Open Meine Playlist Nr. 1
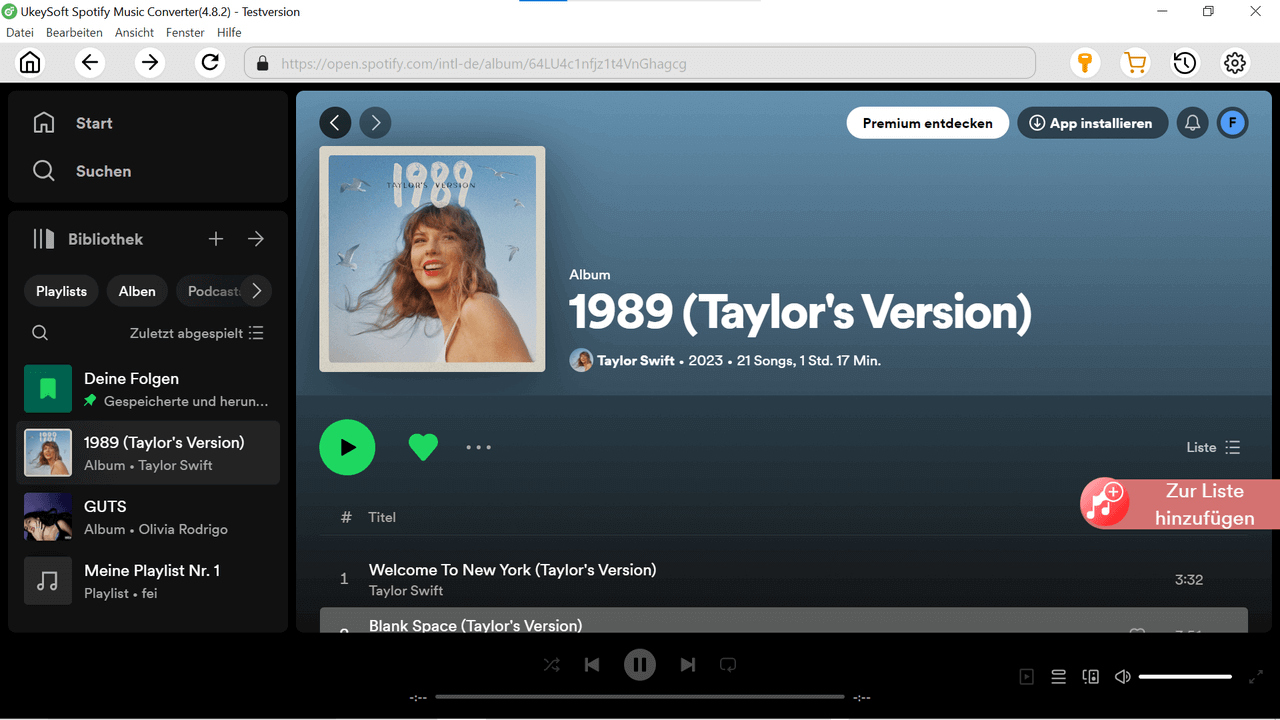Image resolution: width=1280 pixels, height=720 pixels. coord(148,581)
